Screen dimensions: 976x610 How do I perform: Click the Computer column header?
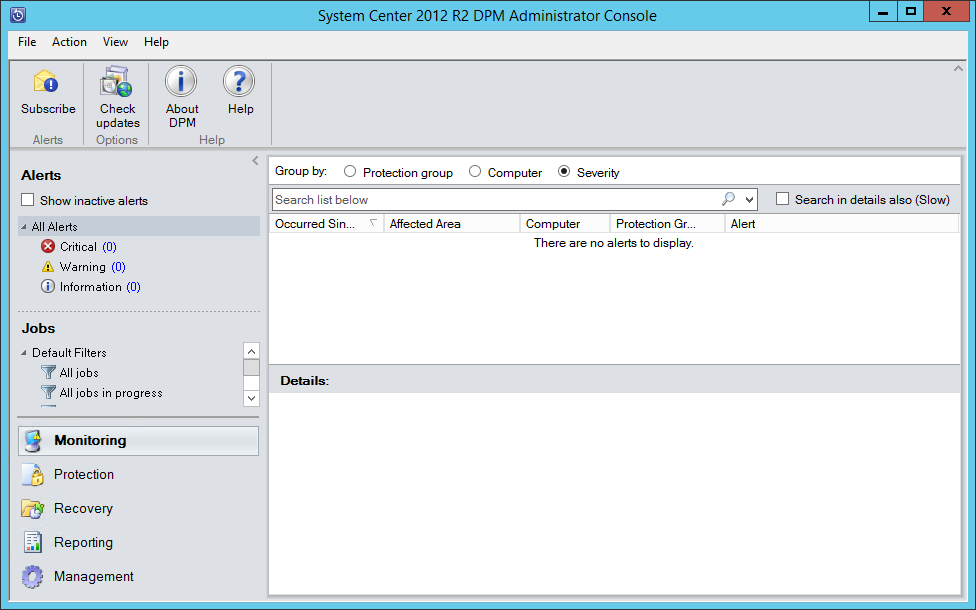click(x=565, y=223)
